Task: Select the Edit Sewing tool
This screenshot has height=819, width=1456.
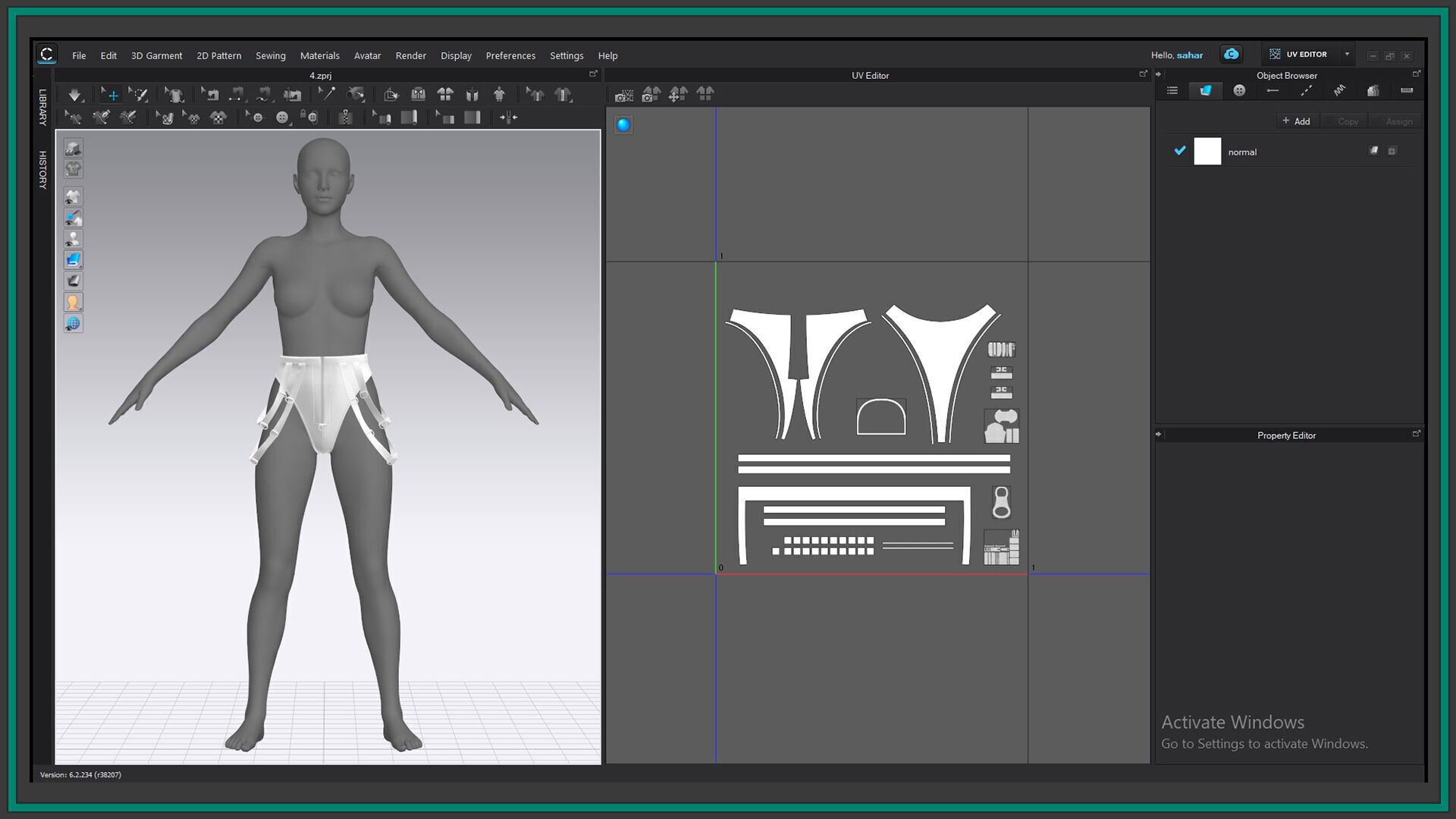Action: 209,95
